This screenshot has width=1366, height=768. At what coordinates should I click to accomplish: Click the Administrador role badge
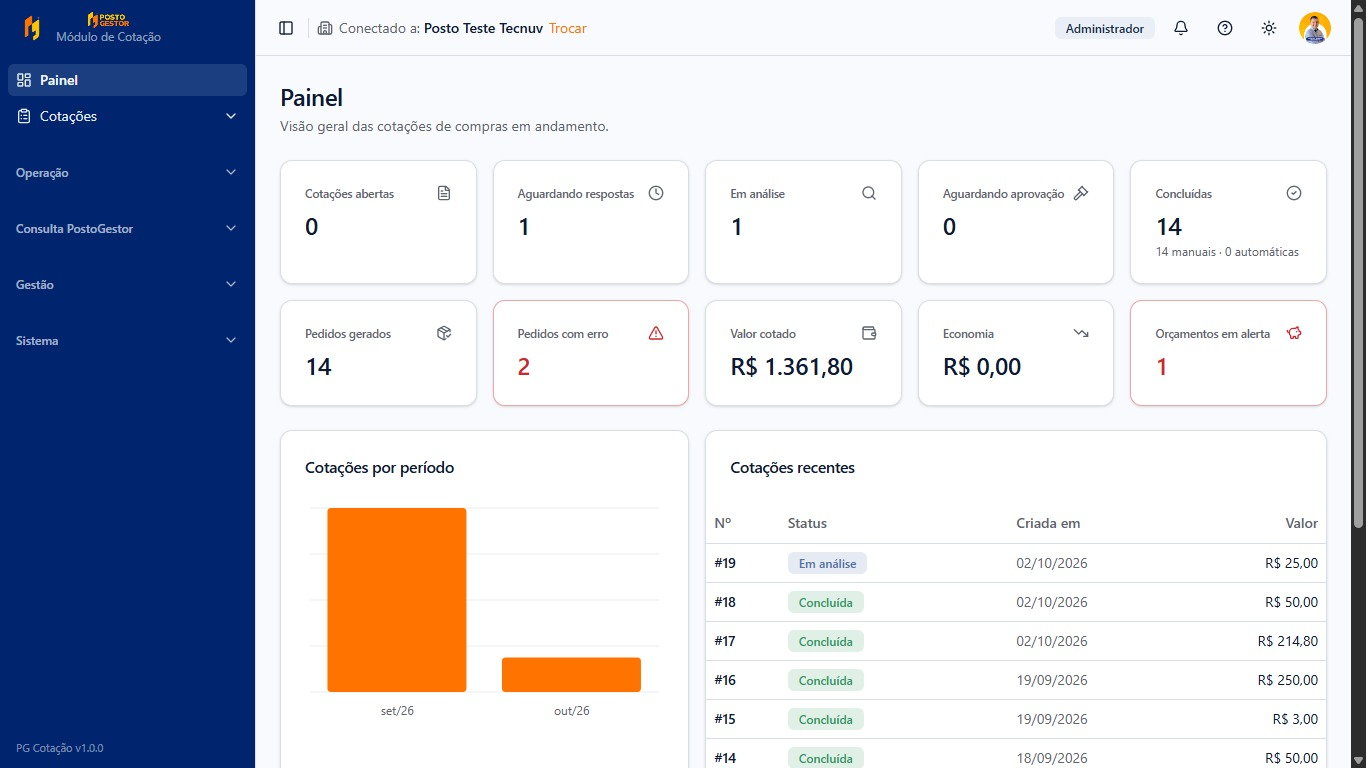pyautogui.click(x=1105, y=28)
